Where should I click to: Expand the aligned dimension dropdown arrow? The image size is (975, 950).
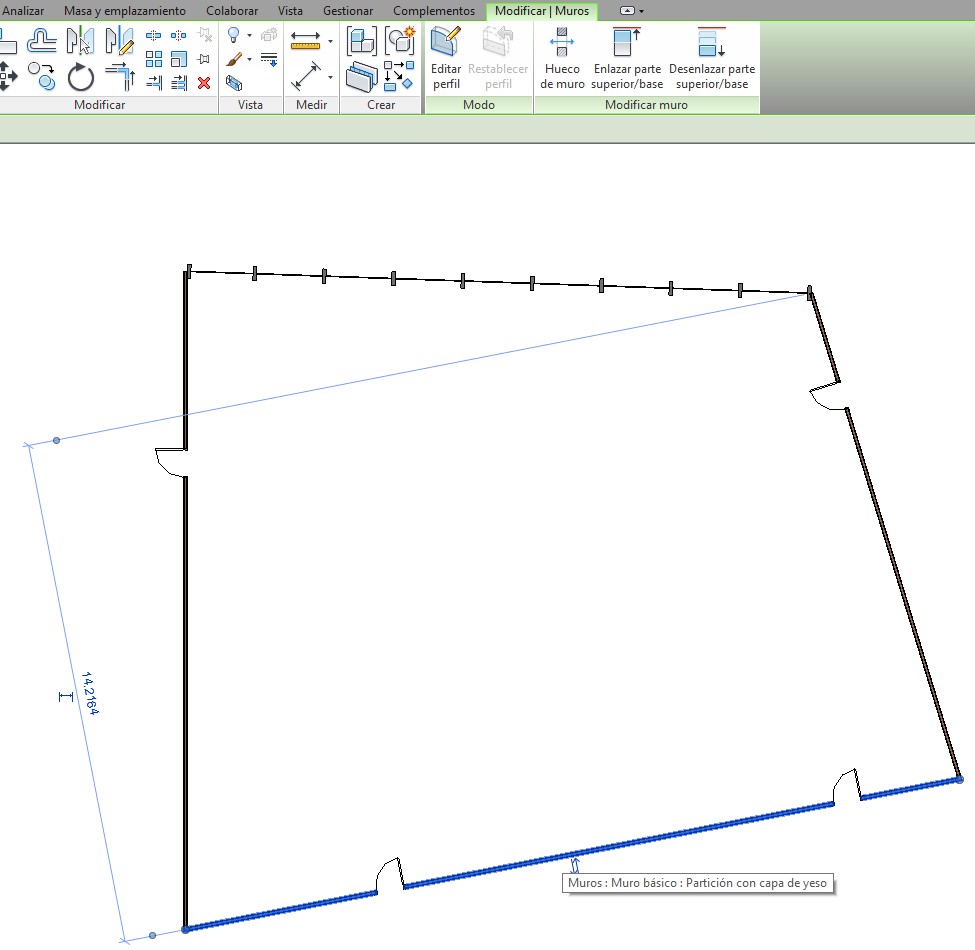pyautogui.click(x=330, y=77)
